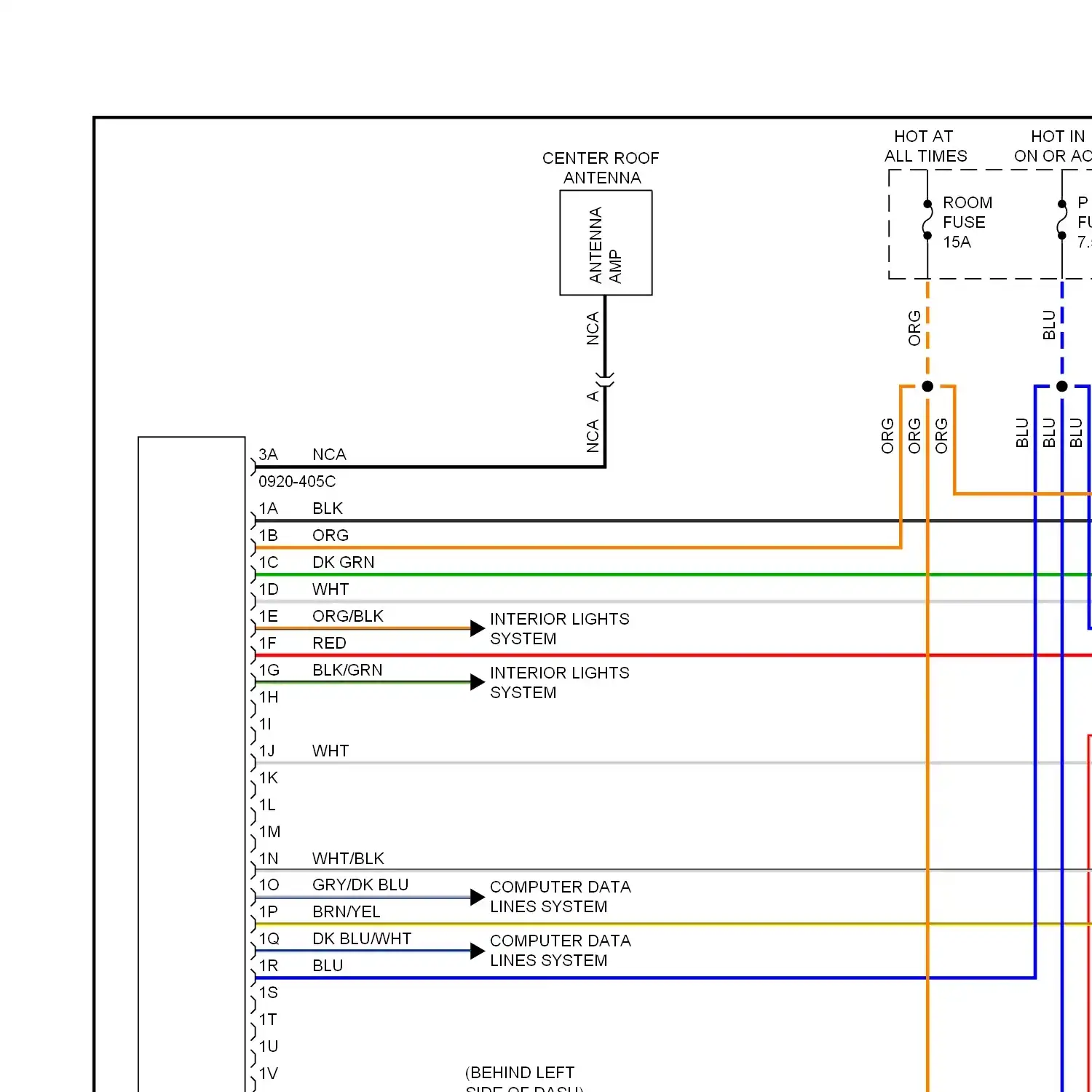Select pin label 1R

[x=269, y=966]
